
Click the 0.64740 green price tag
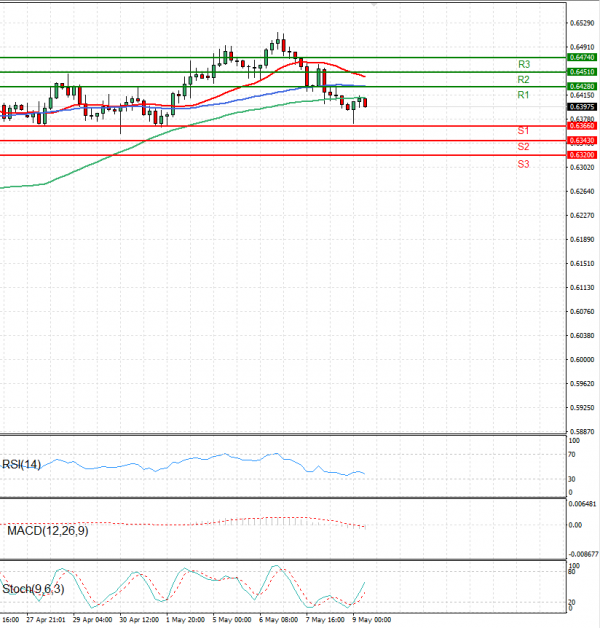point(582,58)
